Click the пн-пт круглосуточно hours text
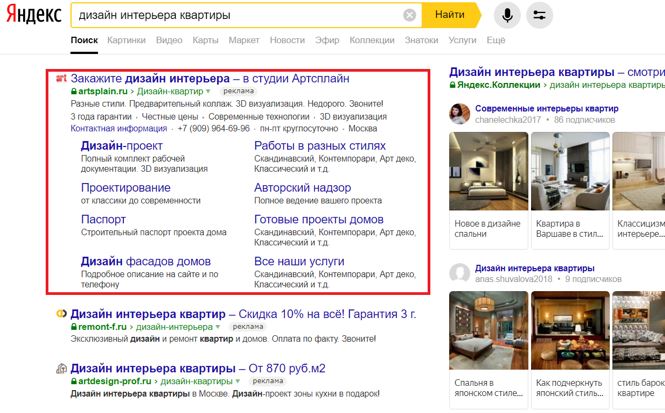This screenshot has width=665, height=413. [299, 128]
